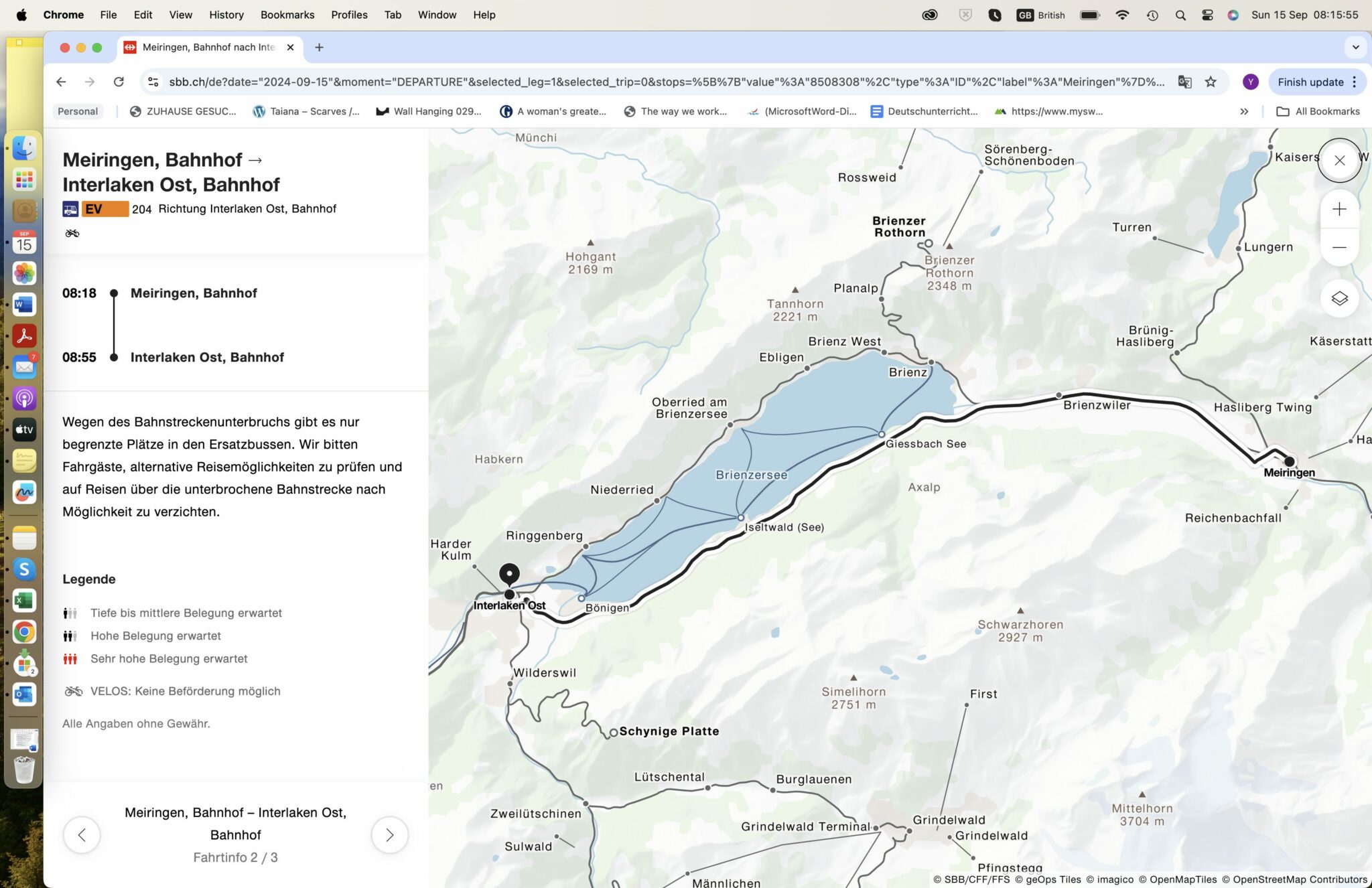Click the Wi-Fi status icon
This screenshot has width=1372, height=888.
tap(1122, 15)
